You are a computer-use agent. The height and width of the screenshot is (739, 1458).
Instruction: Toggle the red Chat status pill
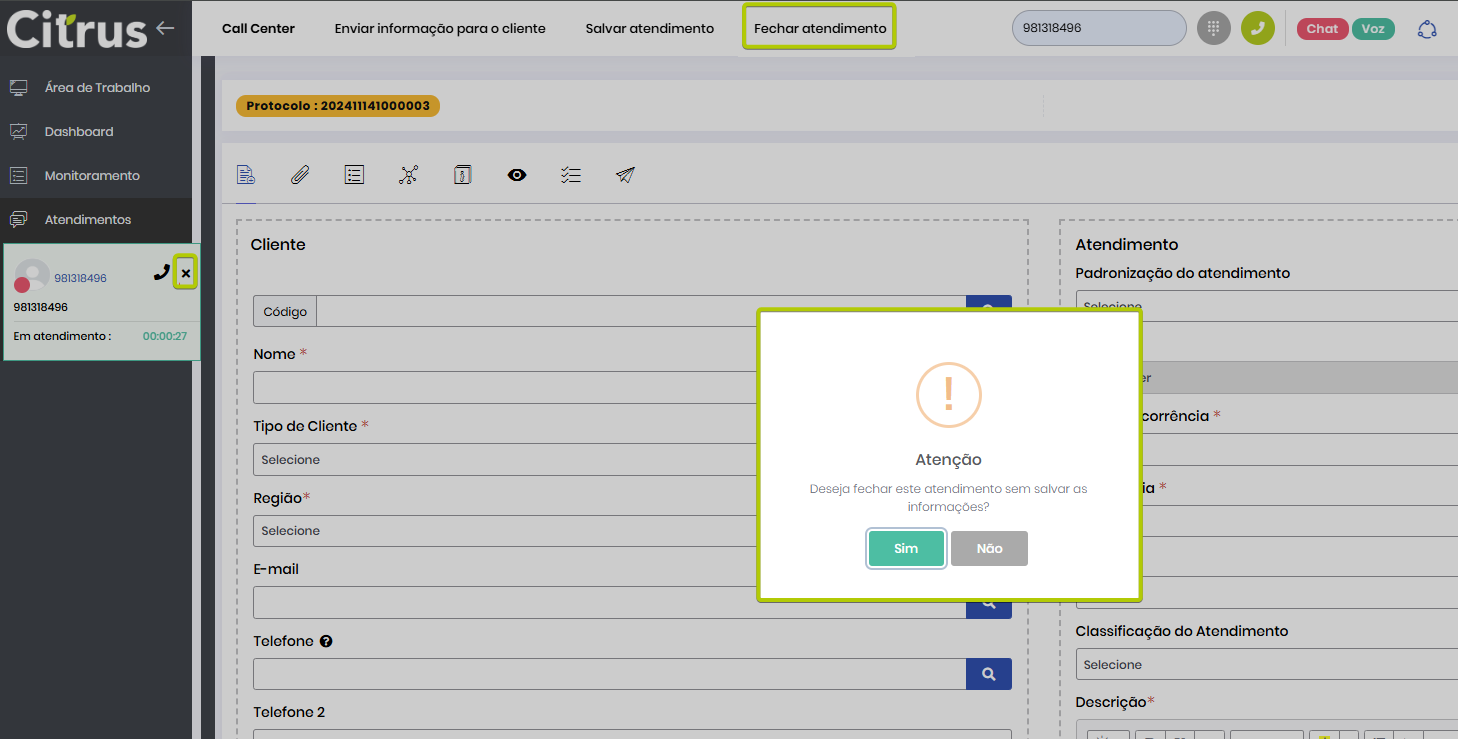[1321, 29]
